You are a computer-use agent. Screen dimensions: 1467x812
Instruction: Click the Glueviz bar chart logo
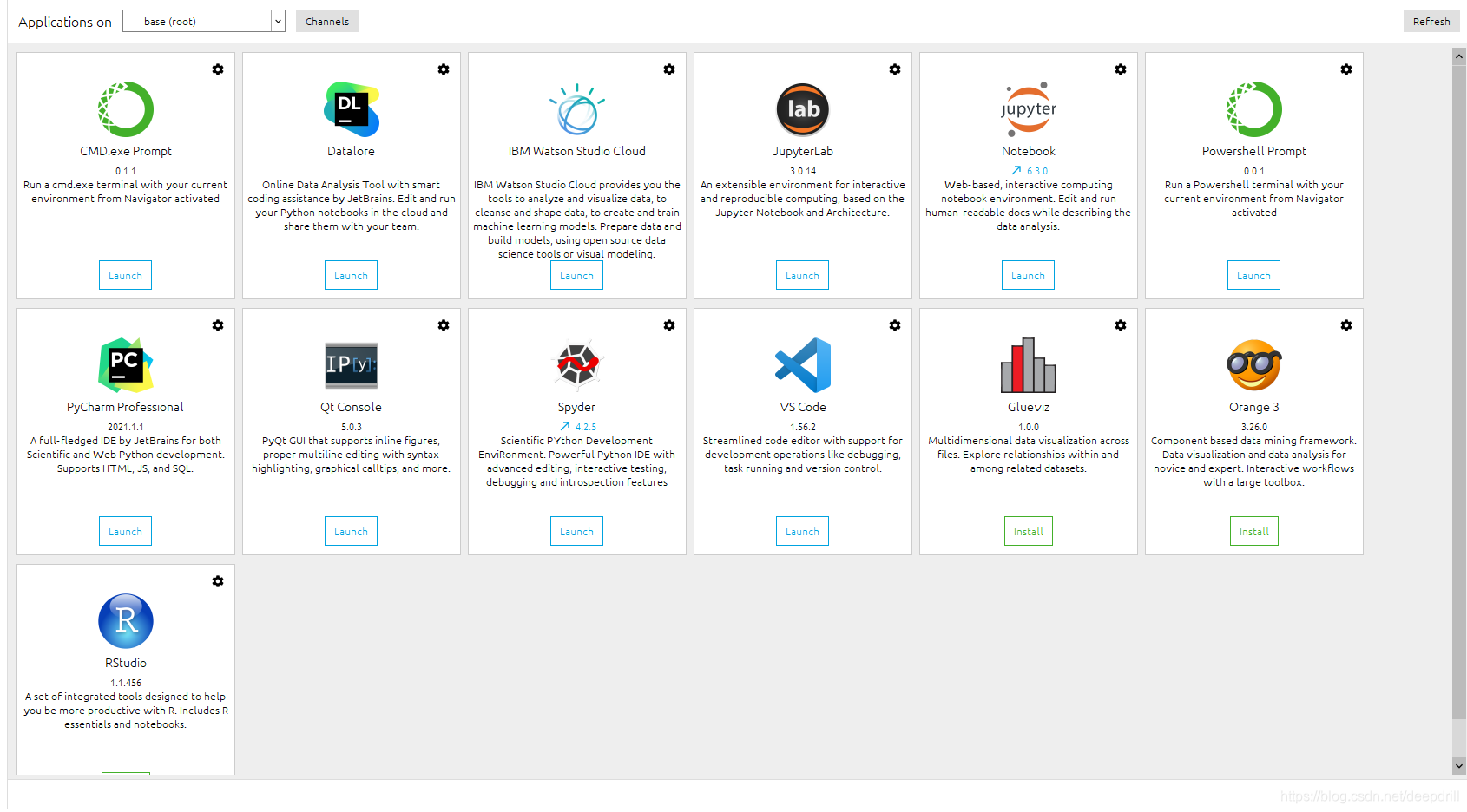[1029, 365]
